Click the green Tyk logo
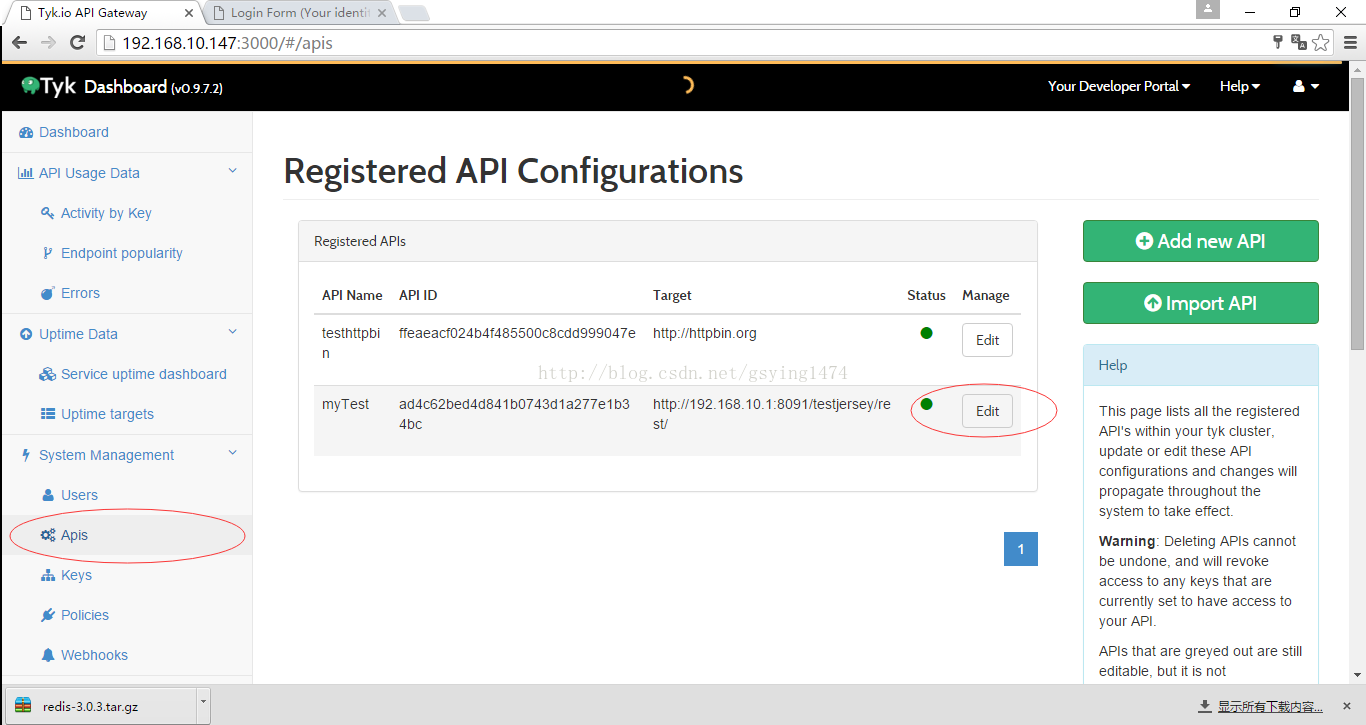This screenshot has width=1366, height=725. tap(49, 86)
